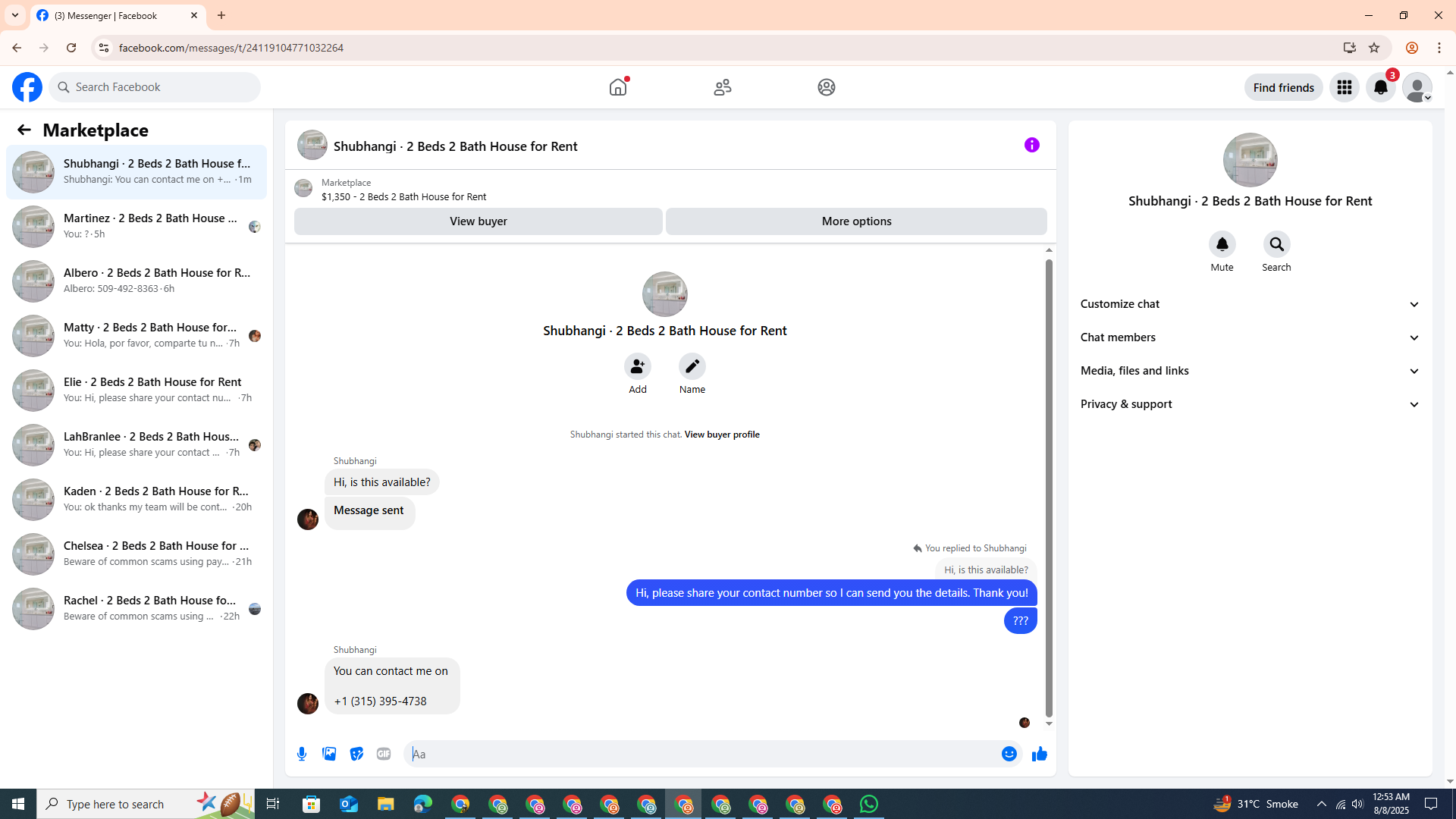
Task: Expand the Media, files and links section
Action: (x=1250, y=371)
